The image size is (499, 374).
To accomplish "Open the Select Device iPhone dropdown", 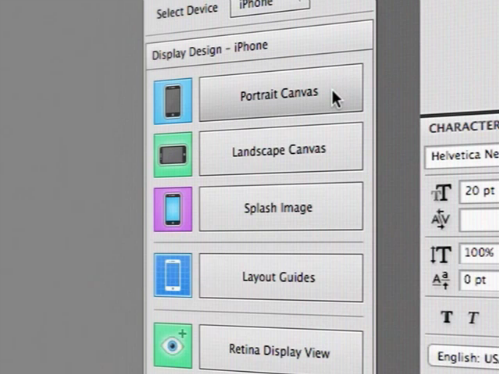I will (x=270, y=6).
